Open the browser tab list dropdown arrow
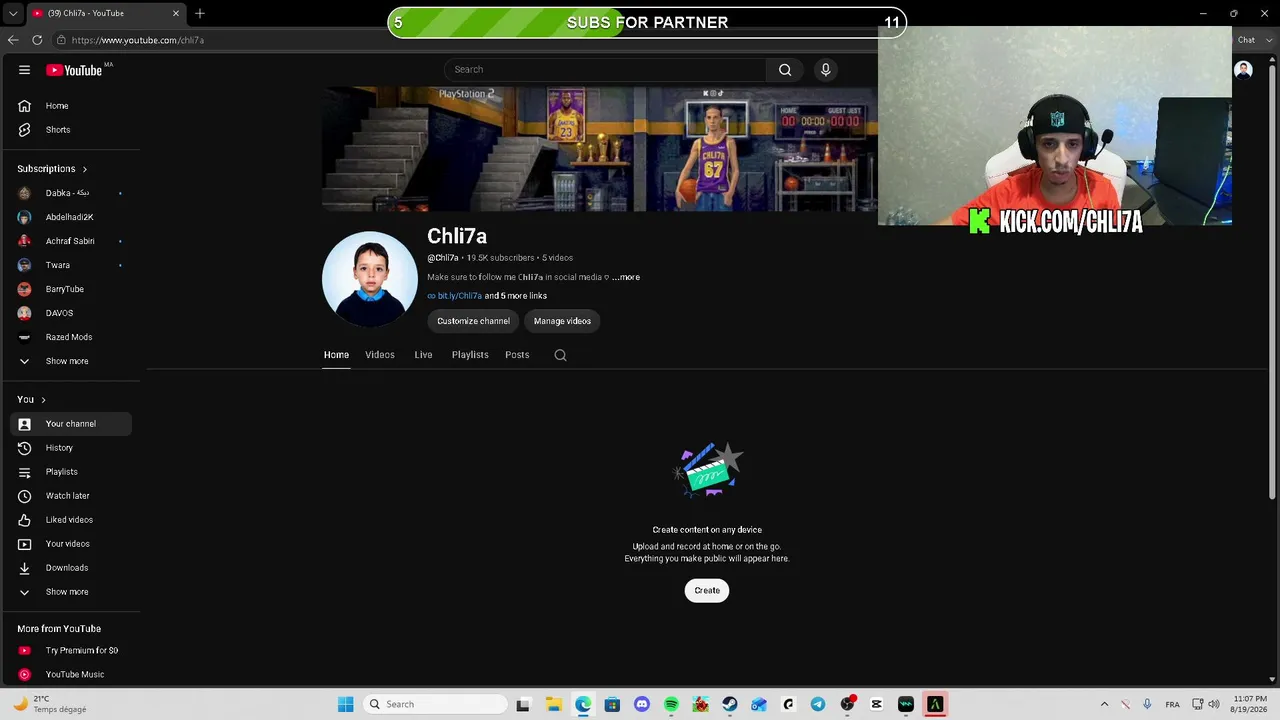1280x720 pixels. tap(13, 13)
